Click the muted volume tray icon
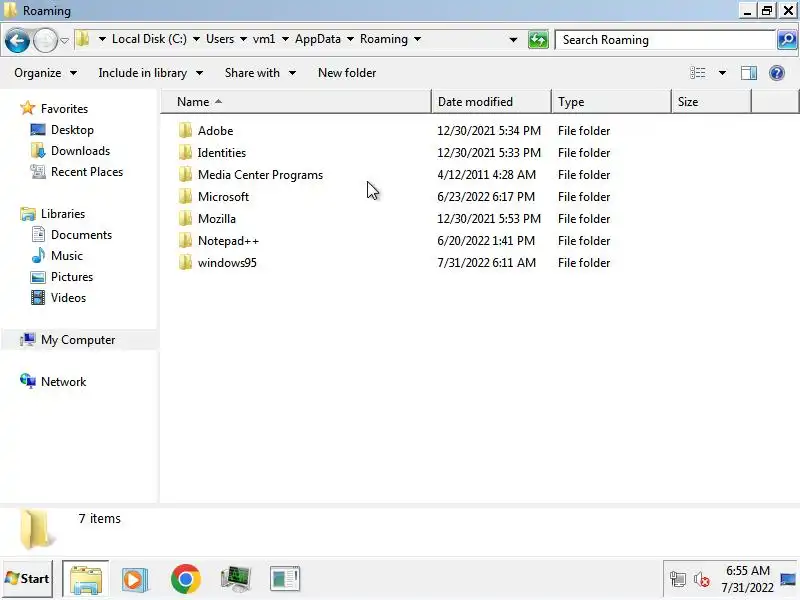This screenshot has height=600, width=800. click(x=702, y=579)
